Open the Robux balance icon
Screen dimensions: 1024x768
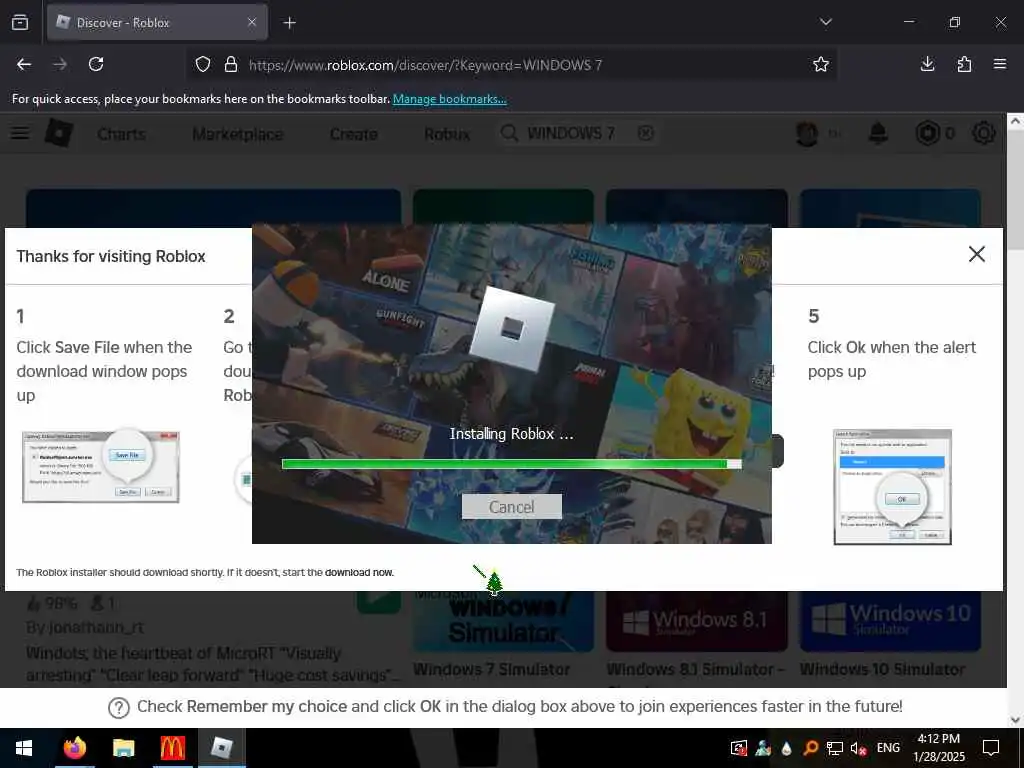[x=927, y=133]
